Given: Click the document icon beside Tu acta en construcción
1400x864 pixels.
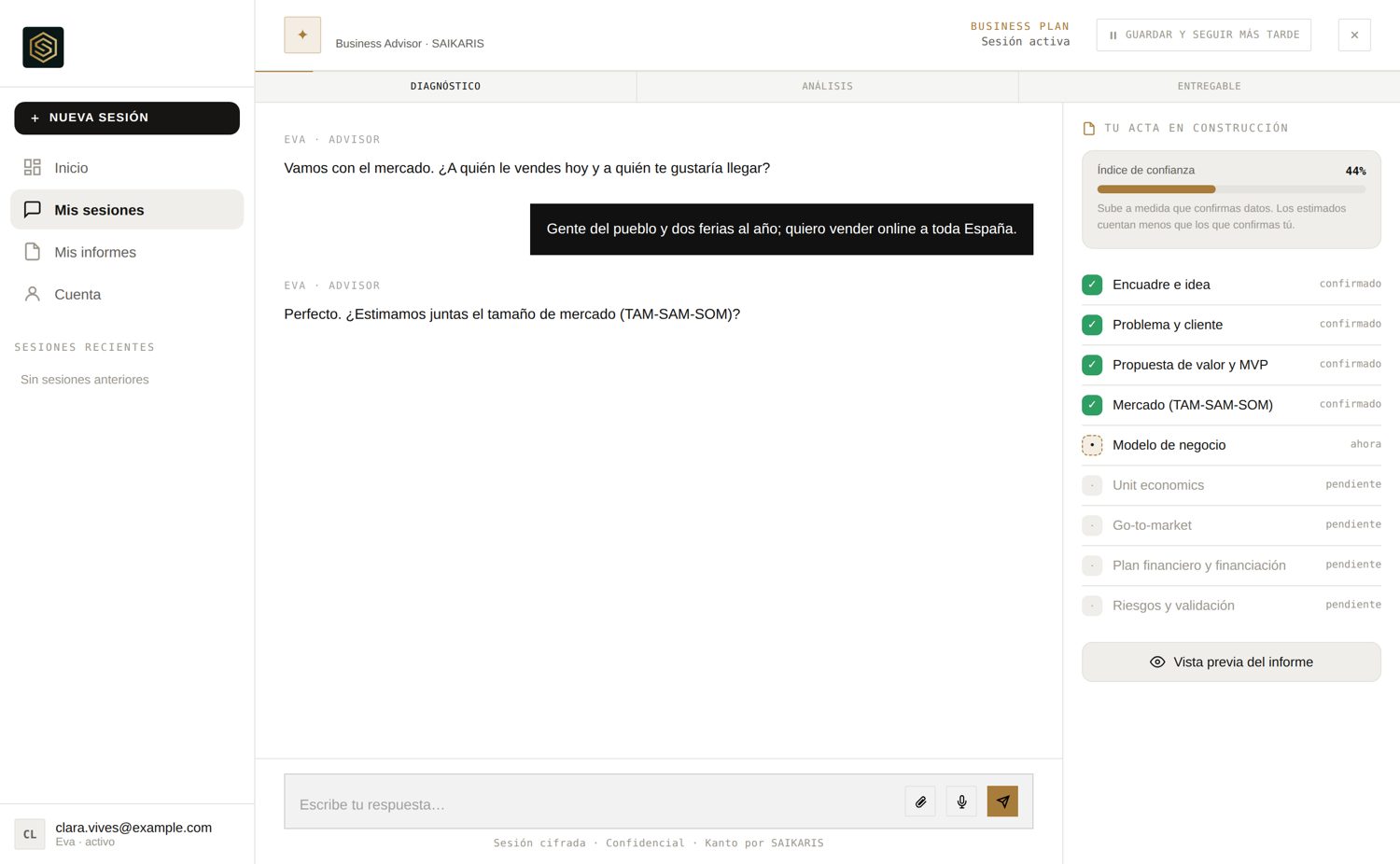Looking at the screenshot, I should [1089, 129].
